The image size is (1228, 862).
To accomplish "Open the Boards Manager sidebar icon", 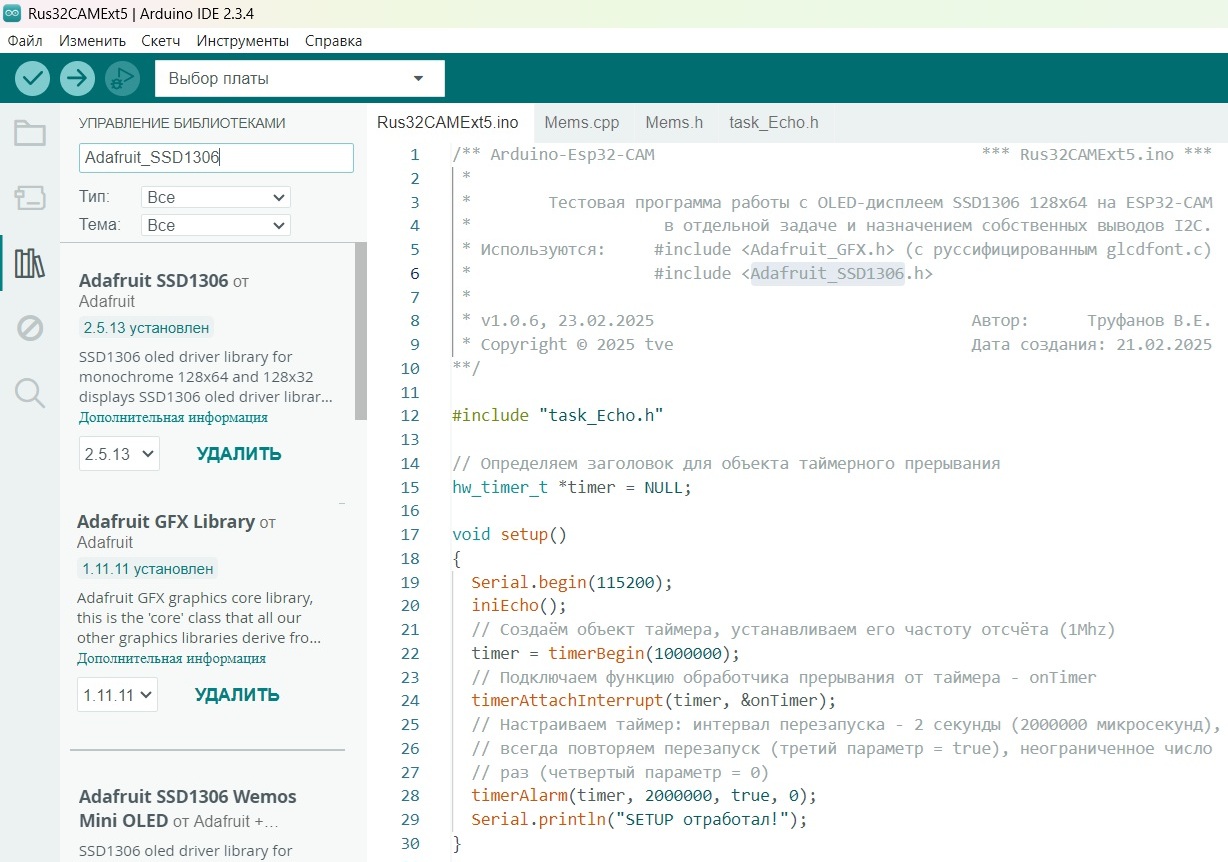I will tap(30, 198).
